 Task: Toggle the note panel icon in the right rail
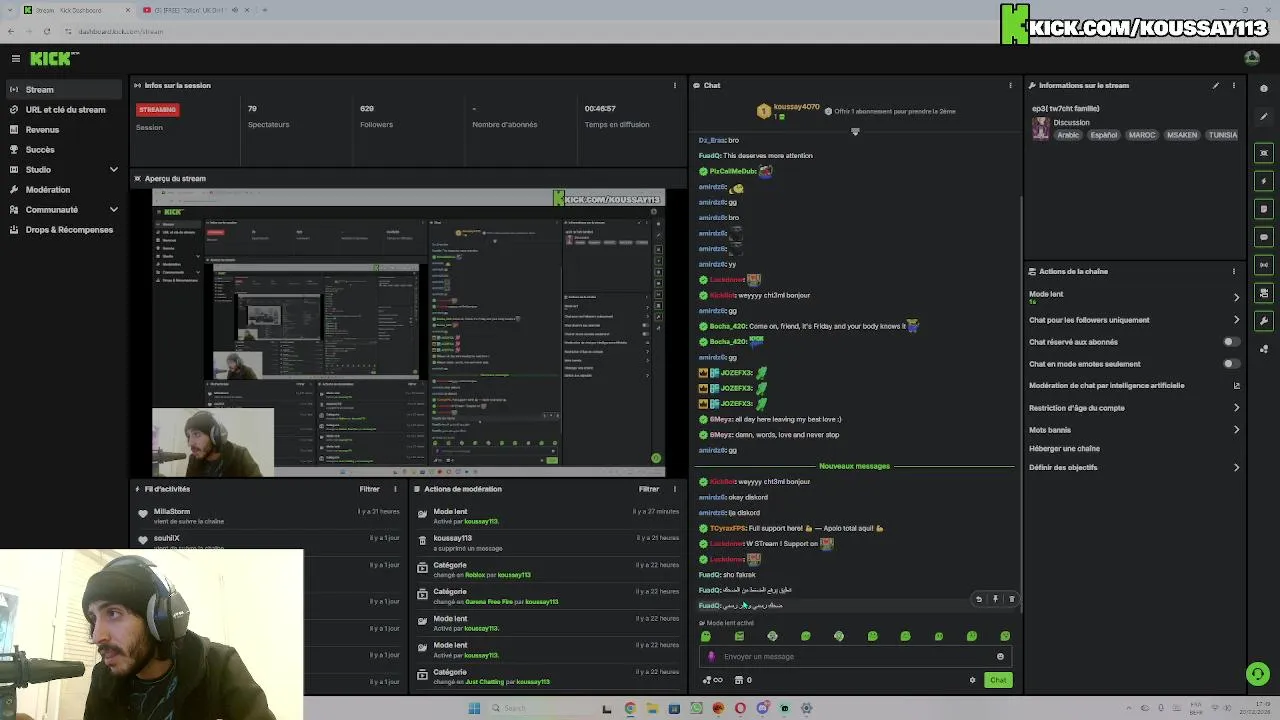(1264, 209)
